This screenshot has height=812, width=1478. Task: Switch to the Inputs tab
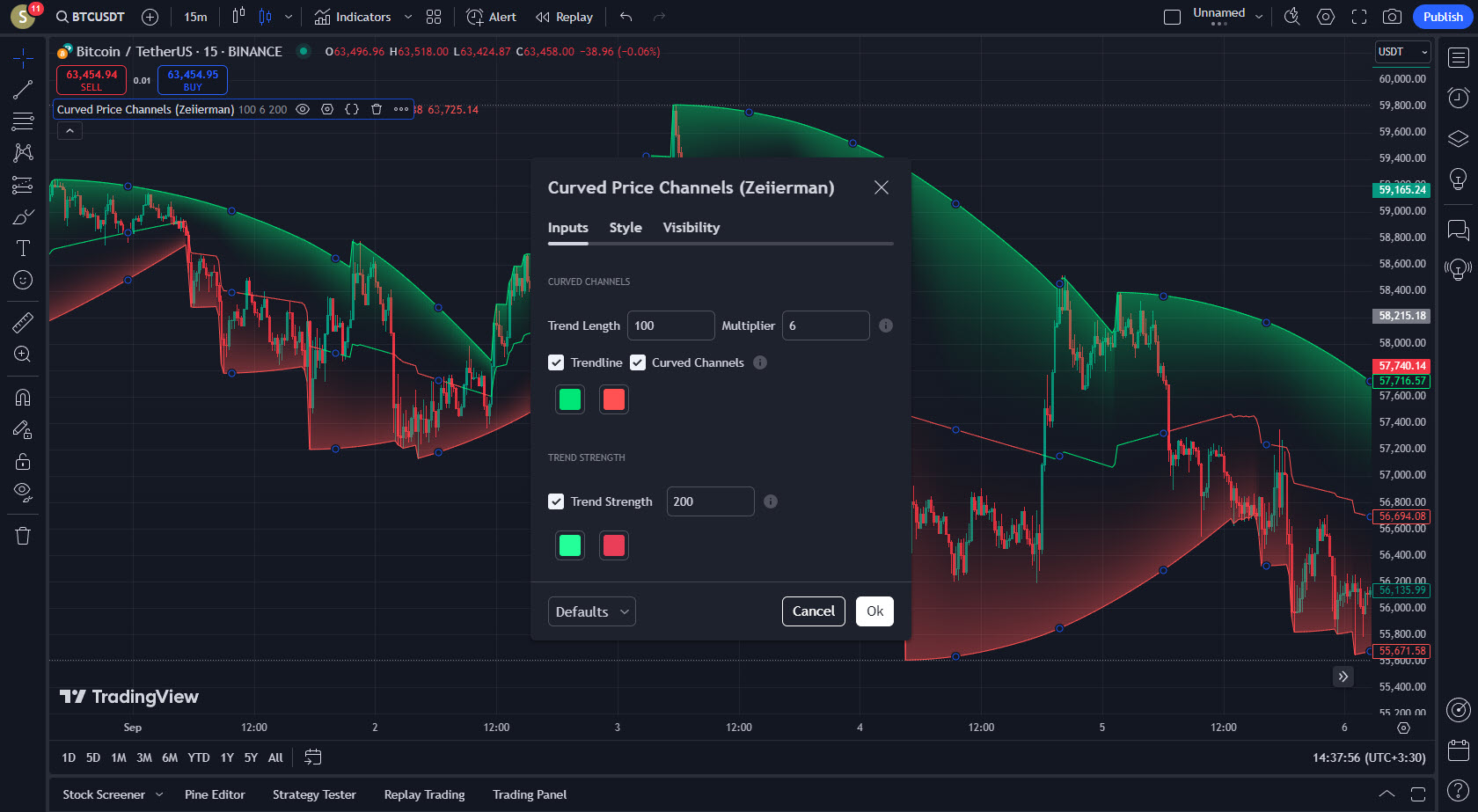click(568, 227)
